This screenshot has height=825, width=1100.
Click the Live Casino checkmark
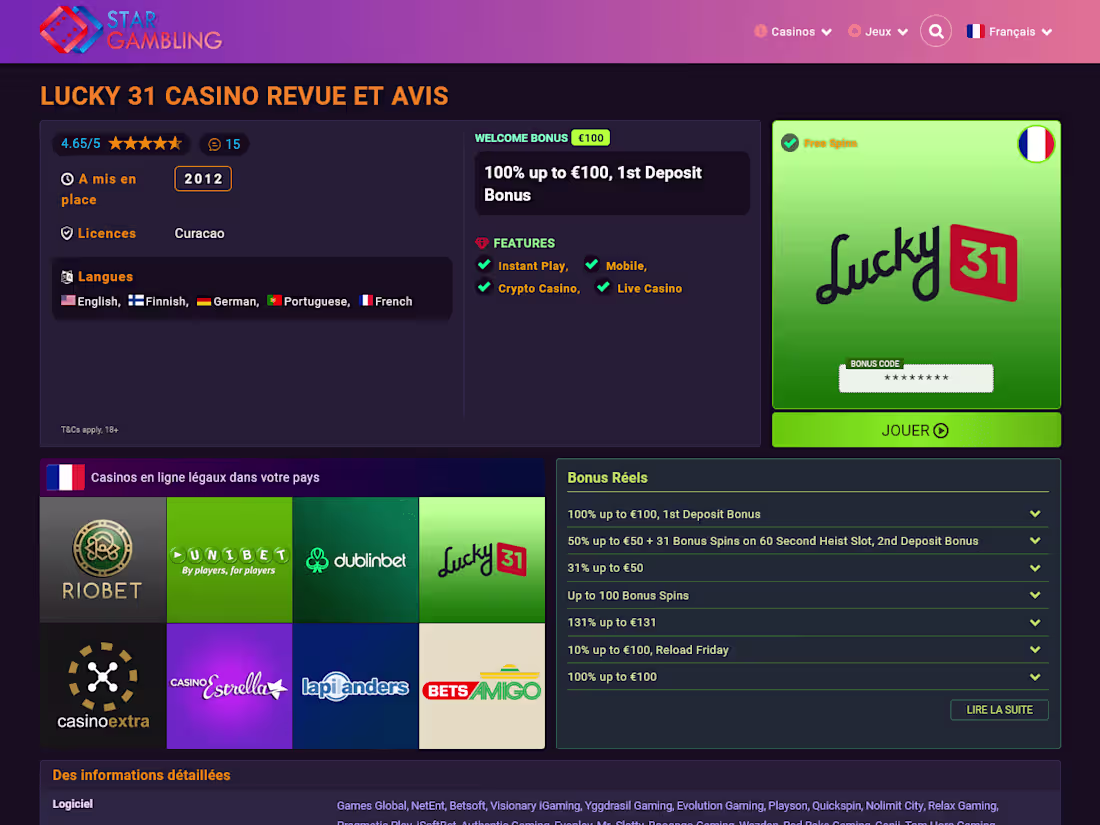(603, 287)
